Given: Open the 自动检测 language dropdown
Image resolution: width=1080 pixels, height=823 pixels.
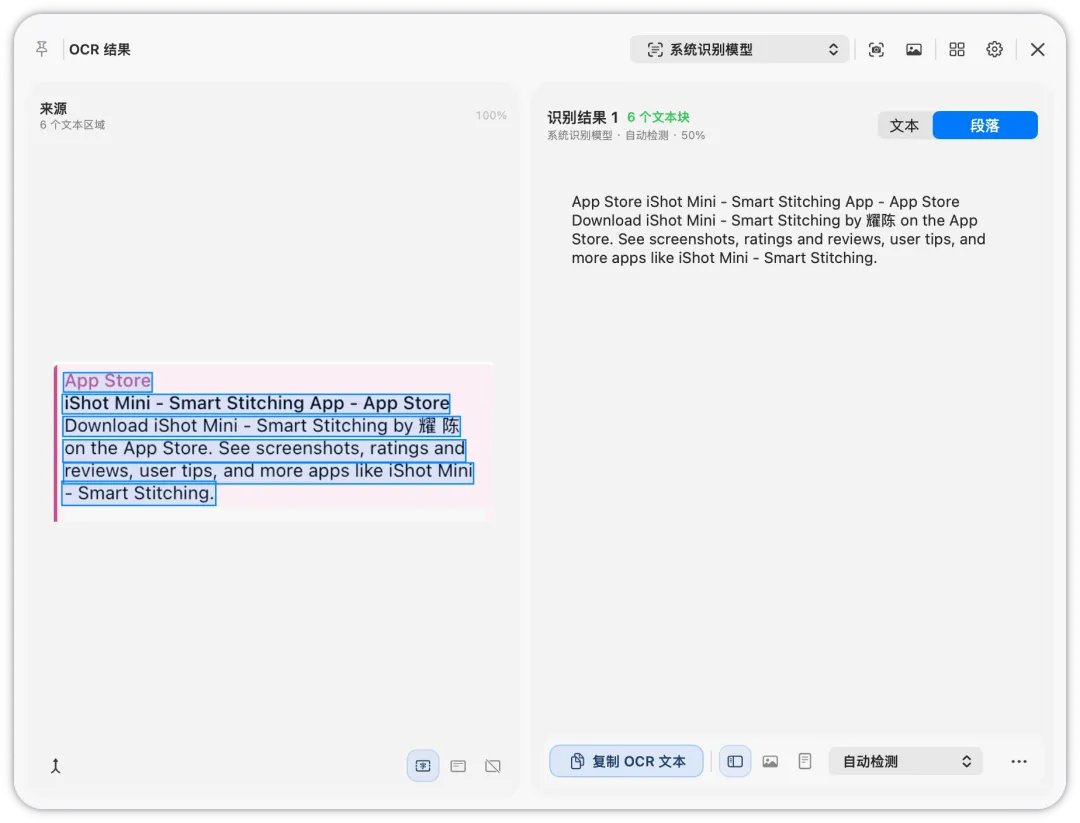Looking at the screenshot, I should coord(905,761).
